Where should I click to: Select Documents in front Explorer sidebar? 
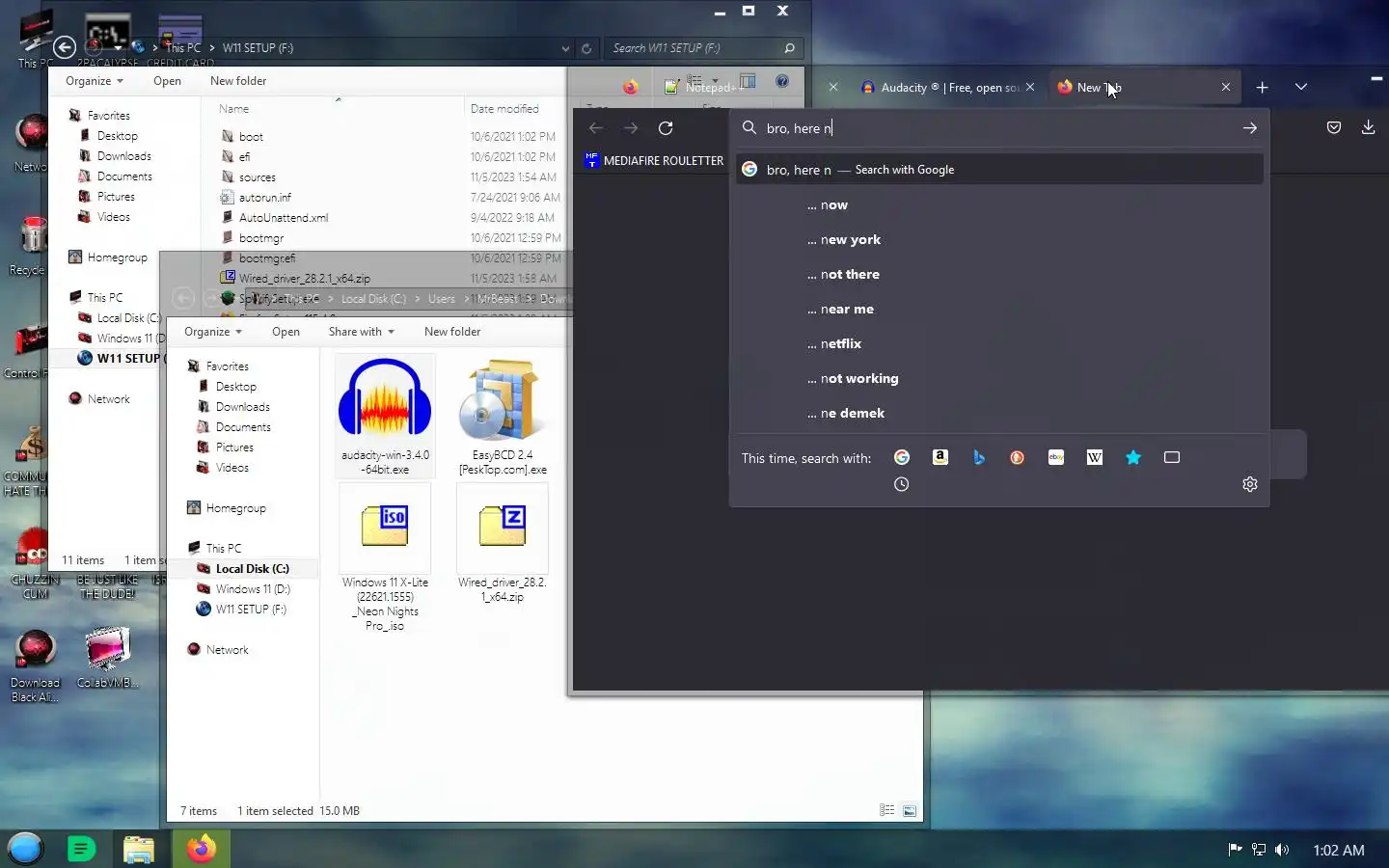pyautogui.click(x=233, y=427)
